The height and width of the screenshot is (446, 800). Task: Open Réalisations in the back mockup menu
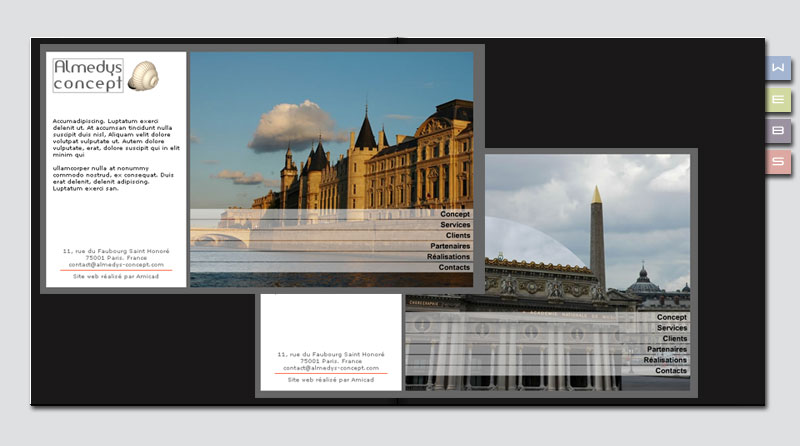tap(665, 360)
